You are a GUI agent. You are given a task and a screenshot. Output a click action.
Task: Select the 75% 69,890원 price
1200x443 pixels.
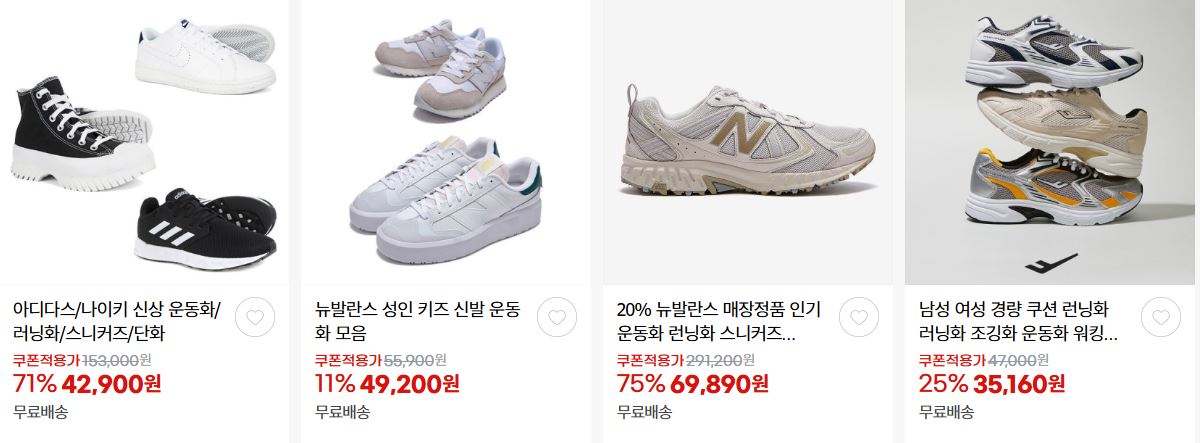point(693,383)
